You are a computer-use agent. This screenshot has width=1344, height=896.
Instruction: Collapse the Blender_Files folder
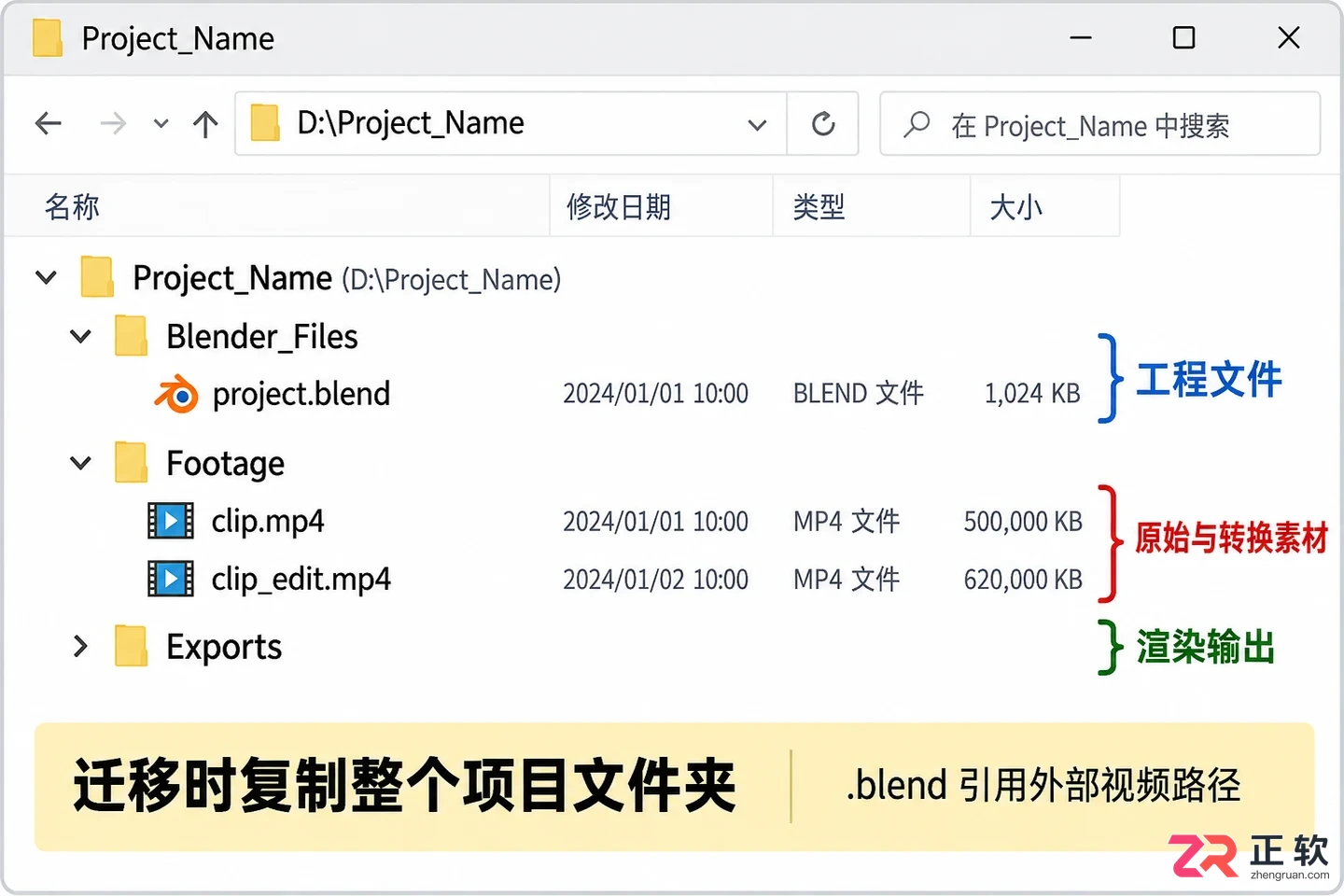coord(81,336)
